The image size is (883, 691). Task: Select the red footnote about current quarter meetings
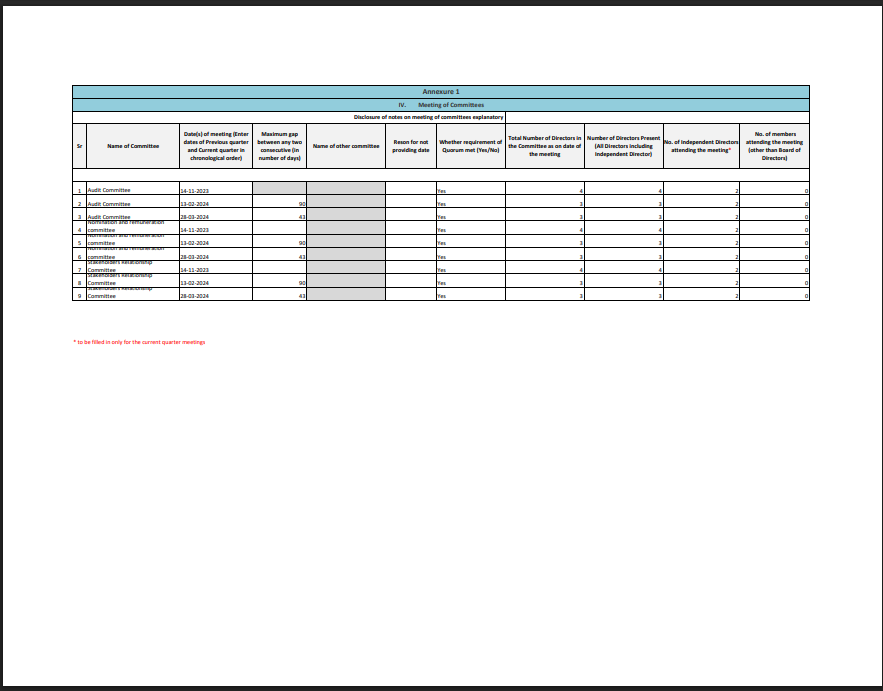[x=139, y=342]
